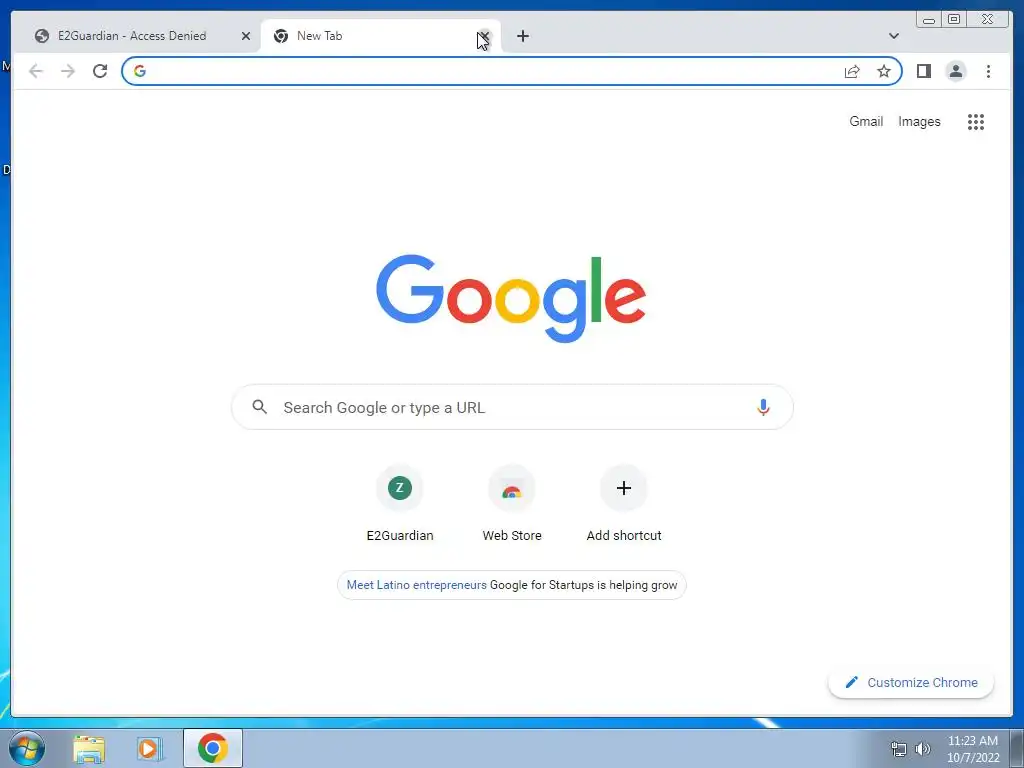Go back using the back arrow
The width and height of the screenshot is (1024, 768).
pyautogui.click(x=36, y=71)
